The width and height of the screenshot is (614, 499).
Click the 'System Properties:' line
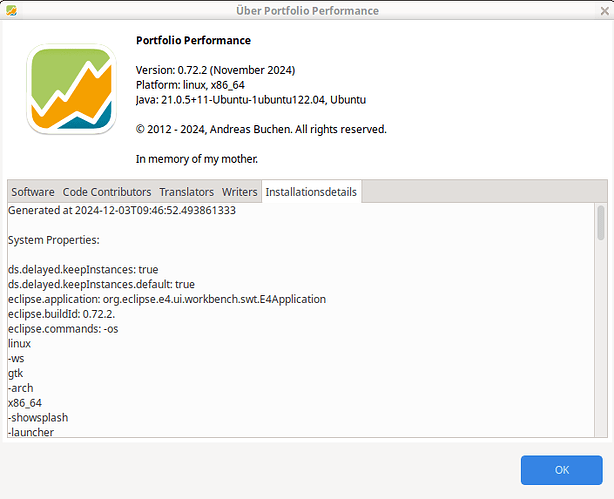pyautogui.click(x=54, y=240)
